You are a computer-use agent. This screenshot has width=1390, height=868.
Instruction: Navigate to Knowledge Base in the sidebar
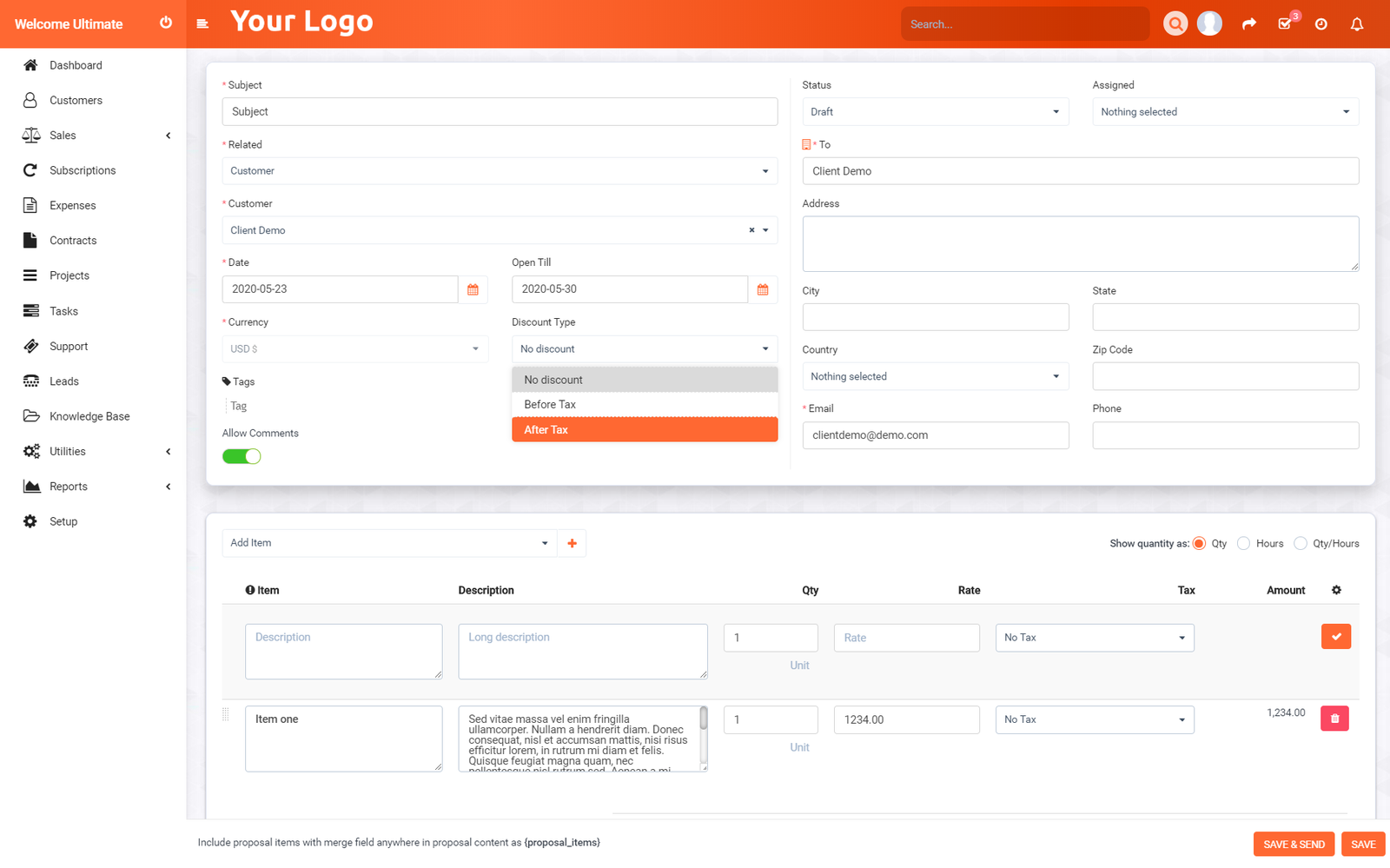point(88,415)
